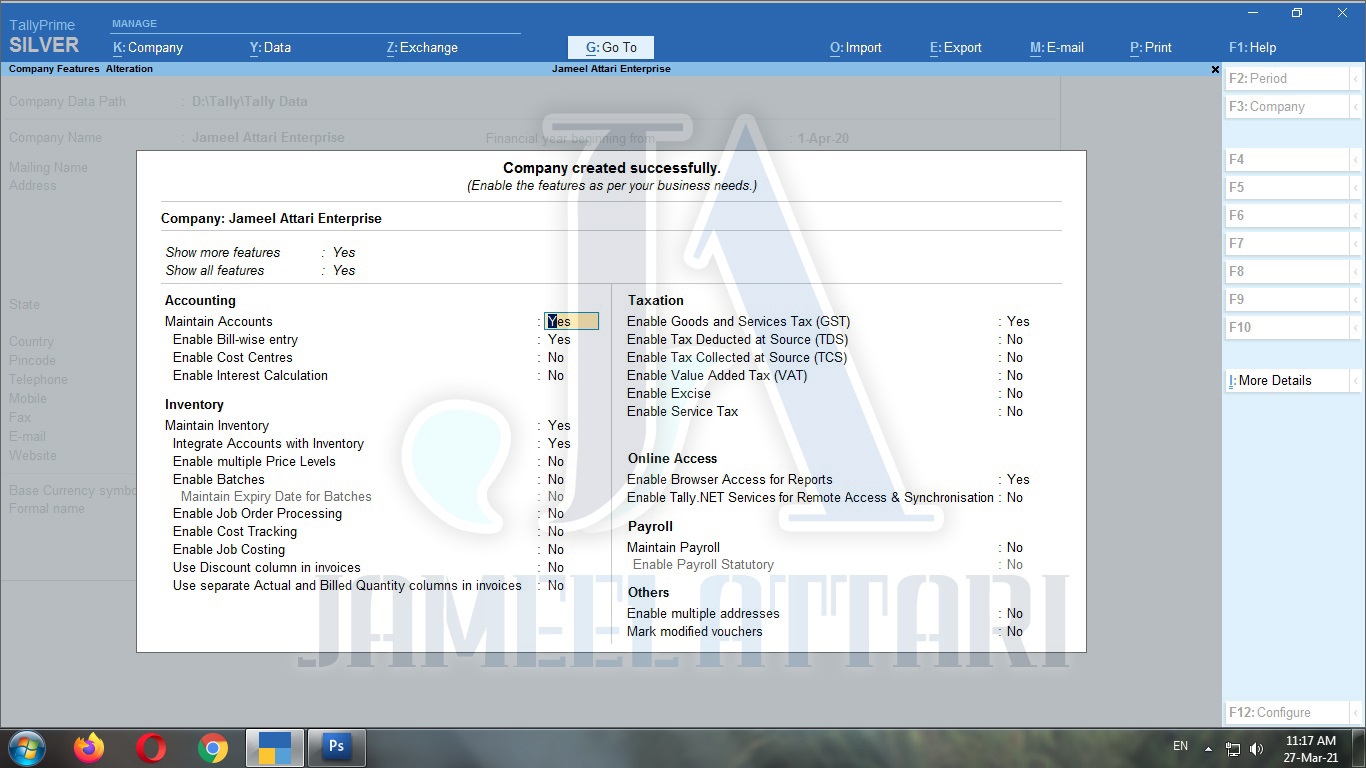The height and width of the screenshot is (768, 1366).
Task: Open the taskbar clock showing 11:17 AM
Action: 1311,749
